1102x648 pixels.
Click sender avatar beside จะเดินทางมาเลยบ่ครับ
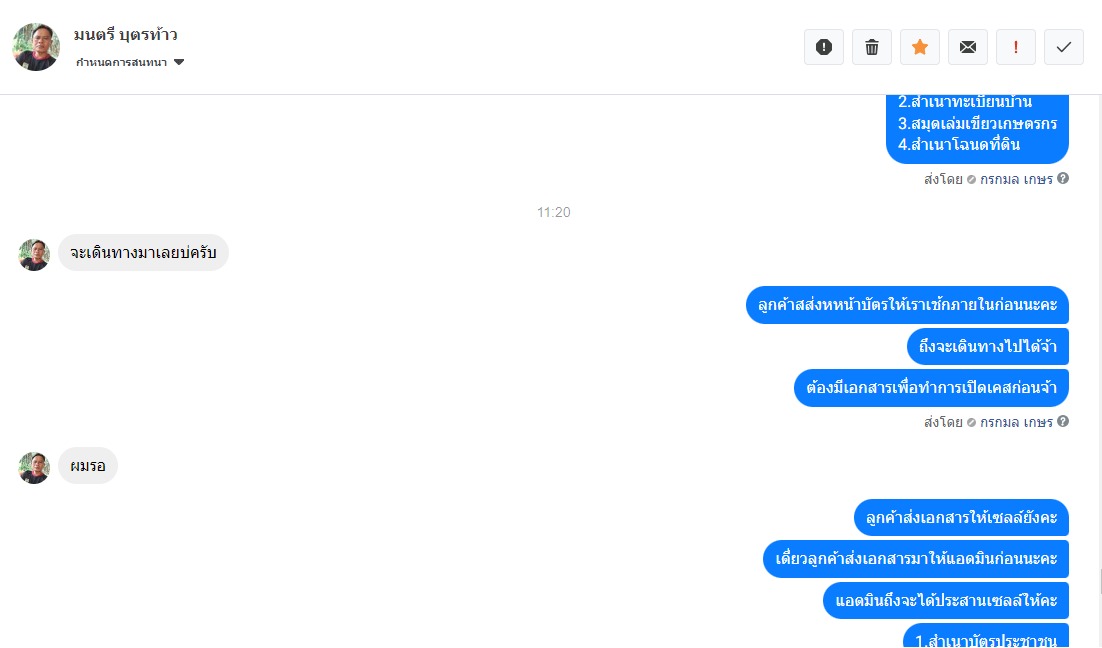(34, 254)
